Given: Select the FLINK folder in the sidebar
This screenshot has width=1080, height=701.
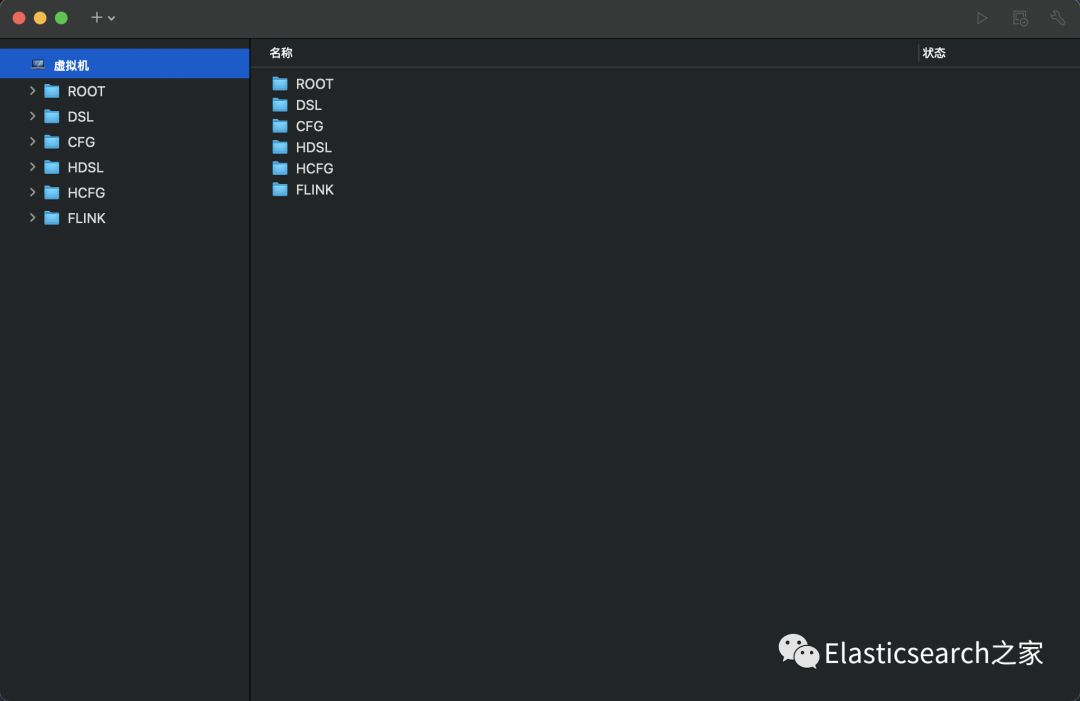Looking at the screenshot, I should coord(86,218).
